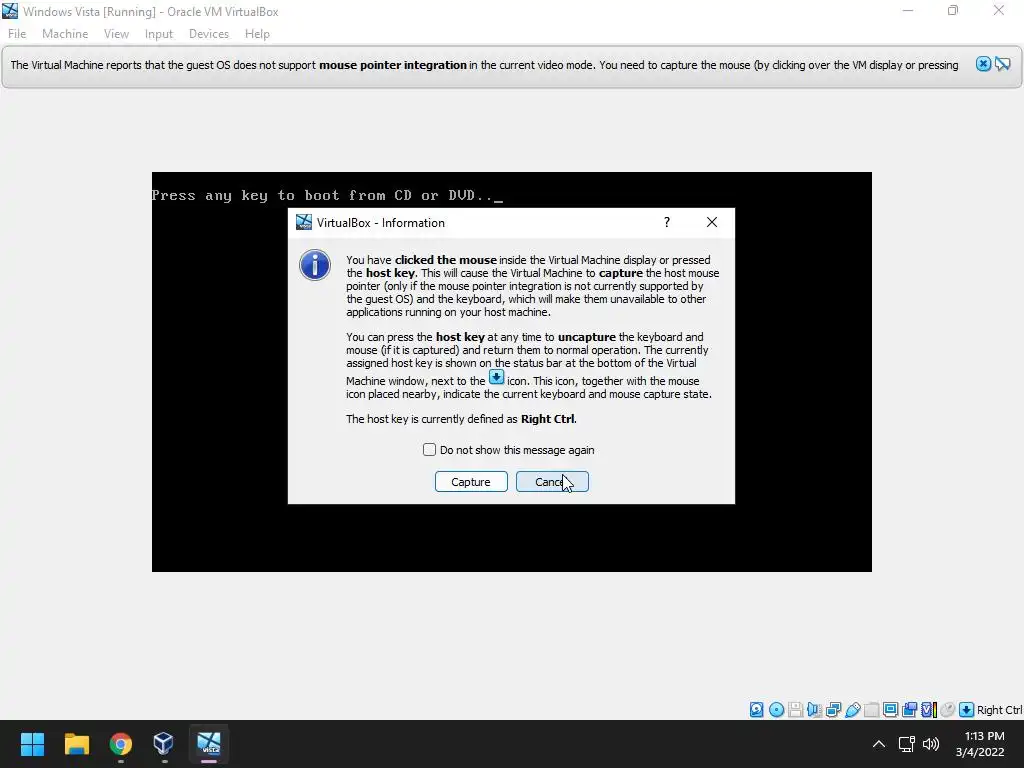The height and width of the screenshot is (768, 1024).
Task: Click the keyboard capture arrow icon
Action: tap(967, 709)
